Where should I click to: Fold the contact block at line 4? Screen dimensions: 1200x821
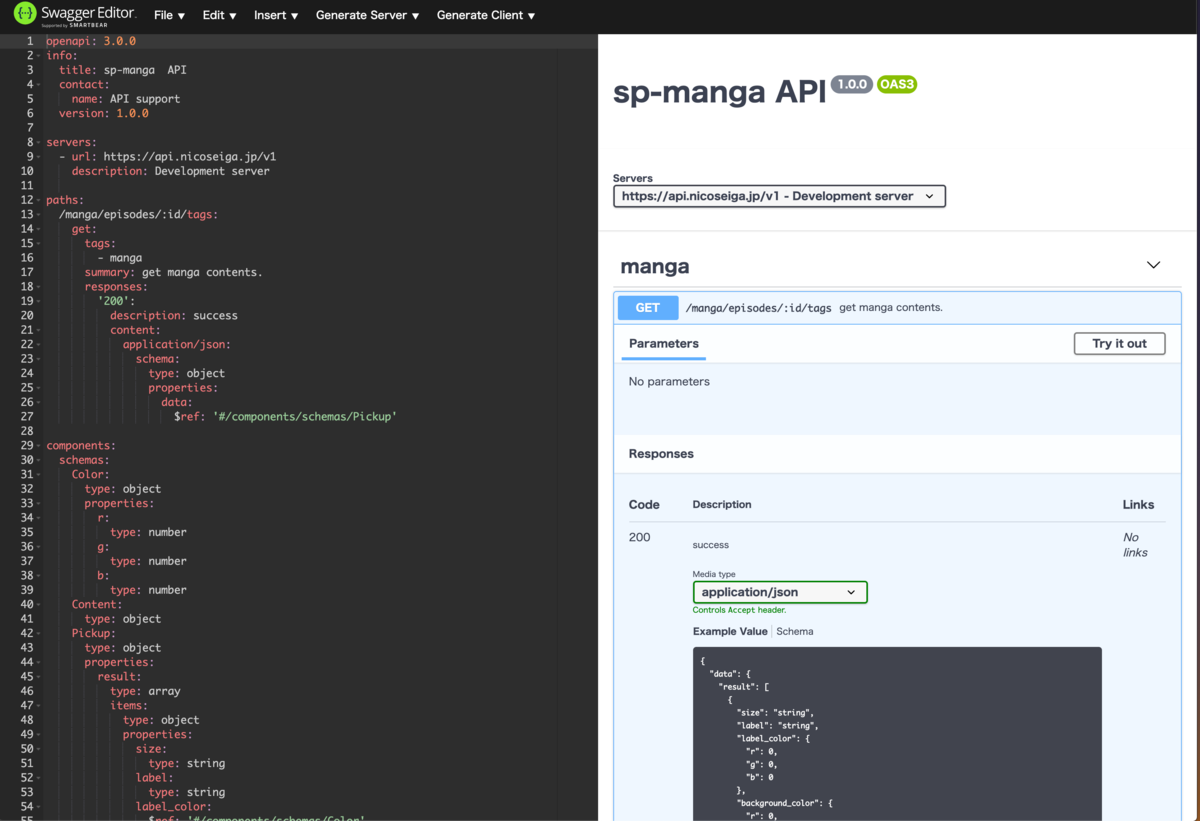point(39,85)
